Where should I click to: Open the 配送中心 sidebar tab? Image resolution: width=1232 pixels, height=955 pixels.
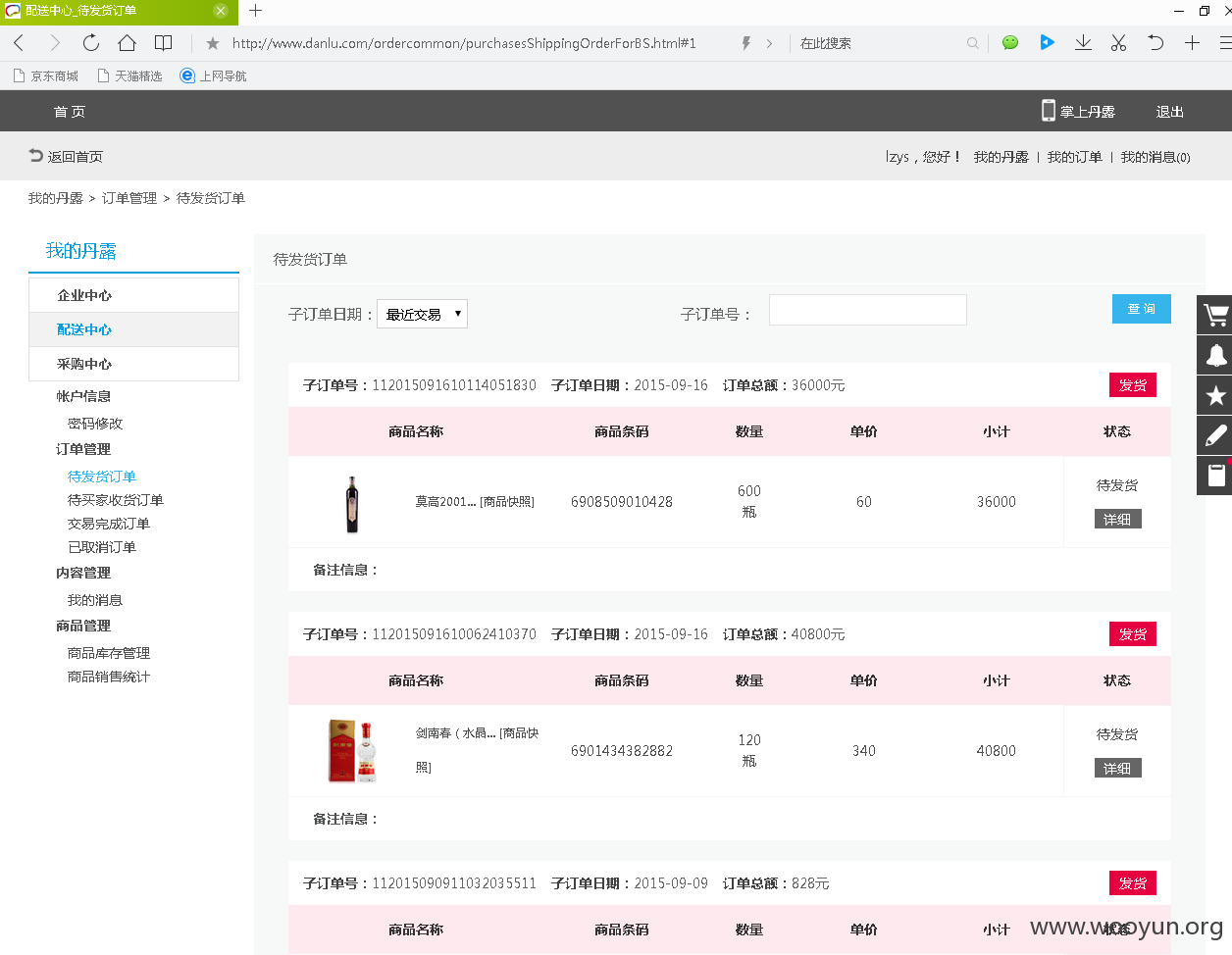tap(133, 329)
